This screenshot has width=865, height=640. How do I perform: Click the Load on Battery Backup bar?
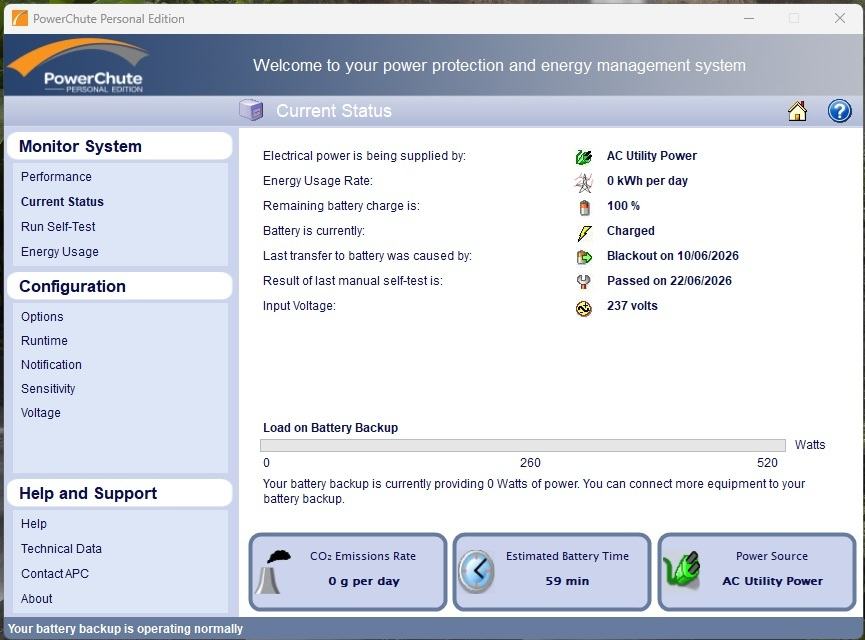(522, 445)
